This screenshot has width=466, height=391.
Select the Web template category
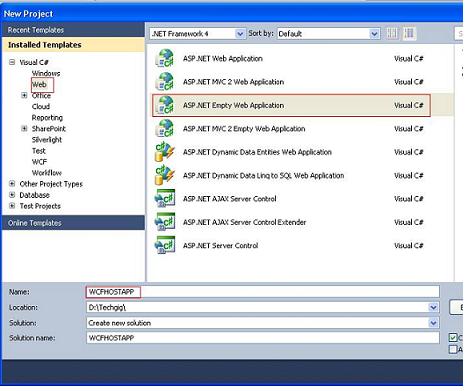pyautogui.click(x=39, y=84)
